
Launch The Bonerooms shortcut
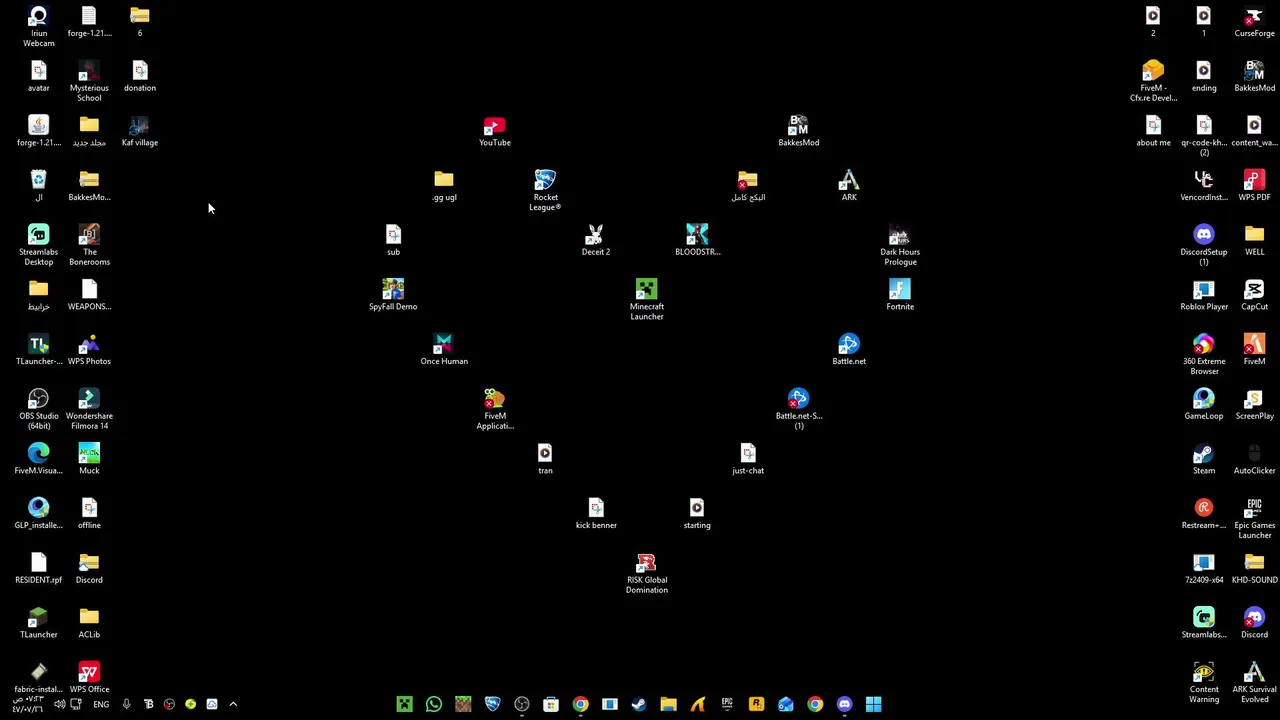click(x=89, y=245)
